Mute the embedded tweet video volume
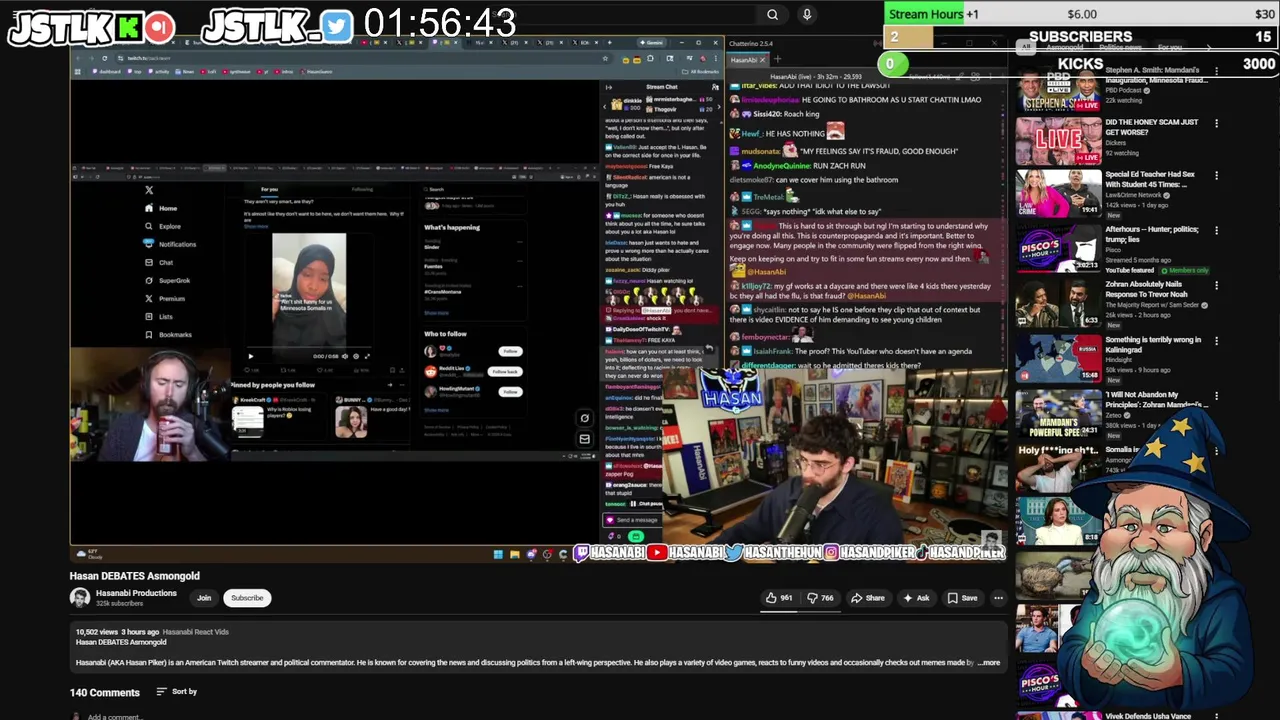 pyautogui.click(x=345, y=356)
